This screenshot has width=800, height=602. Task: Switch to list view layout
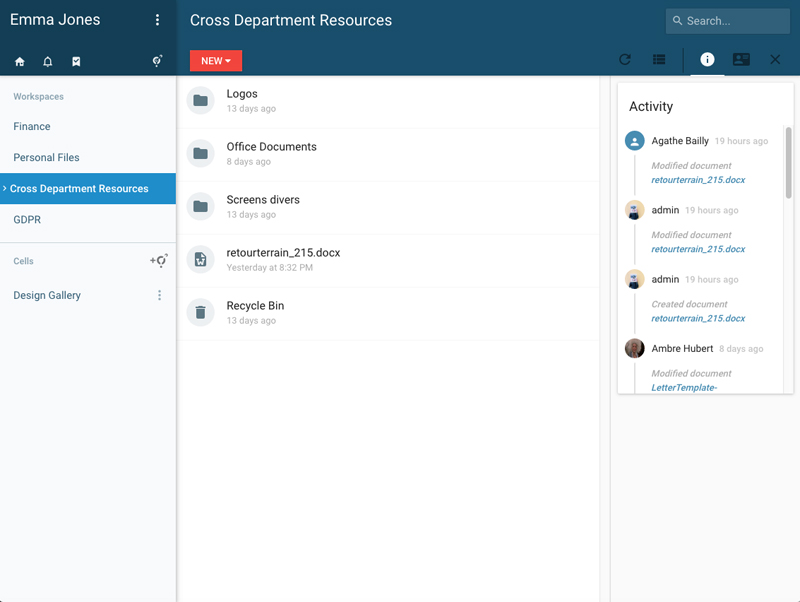pos(658,59)
